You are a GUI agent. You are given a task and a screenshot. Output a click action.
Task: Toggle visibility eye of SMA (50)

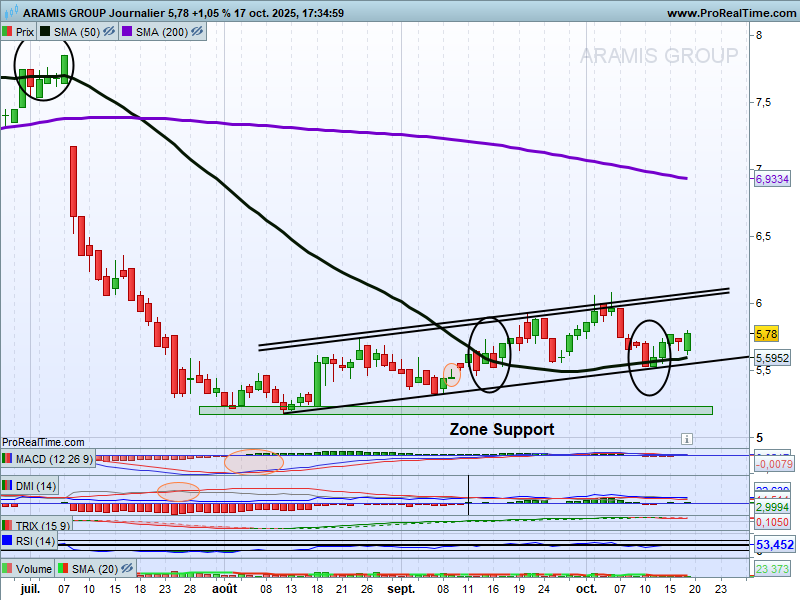tap(109, 32)
